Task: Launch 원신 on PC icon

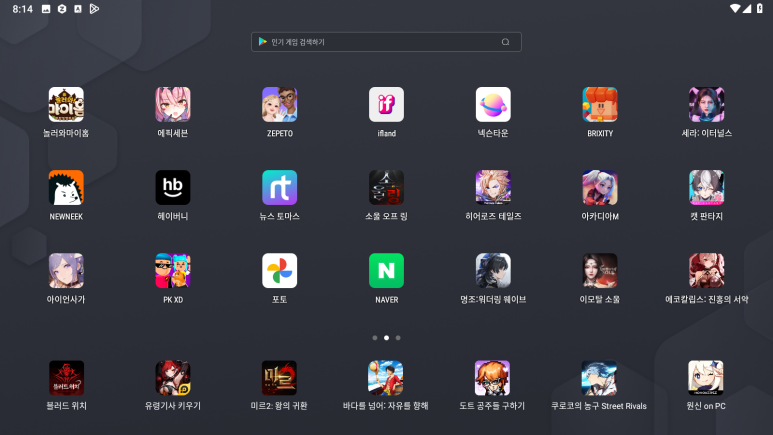Action: pos(705,378)
